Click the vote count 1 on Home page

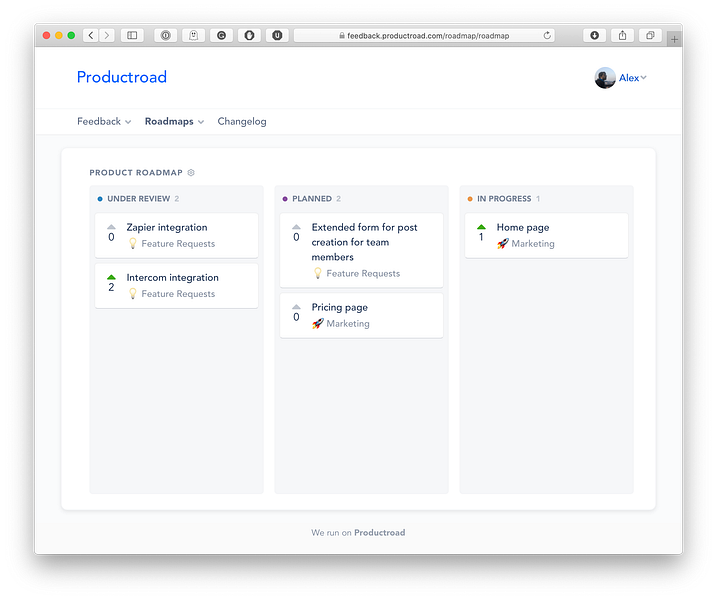click(481, 237)
